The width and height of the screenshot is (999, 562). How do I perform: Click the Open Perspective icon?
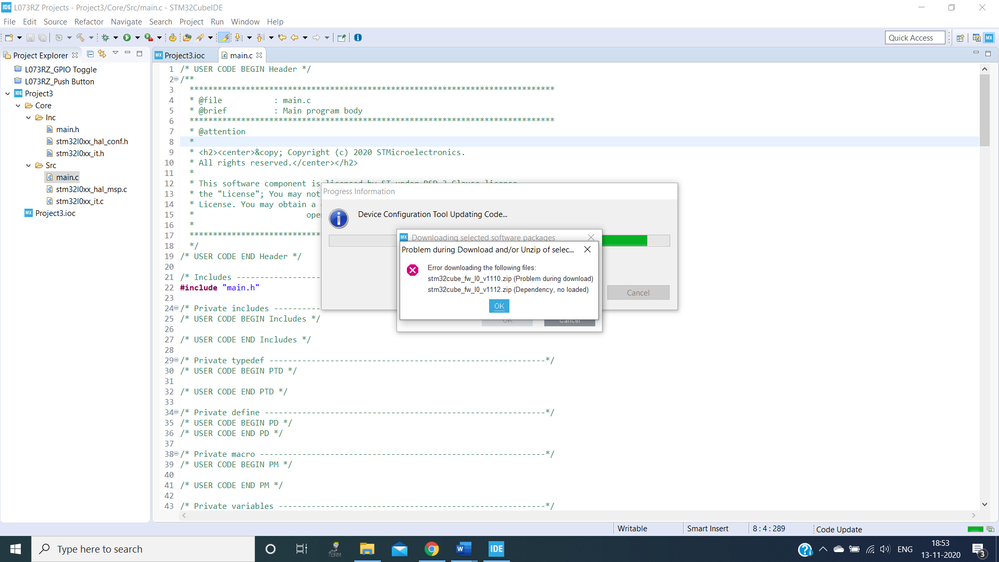tap(960, 38)
